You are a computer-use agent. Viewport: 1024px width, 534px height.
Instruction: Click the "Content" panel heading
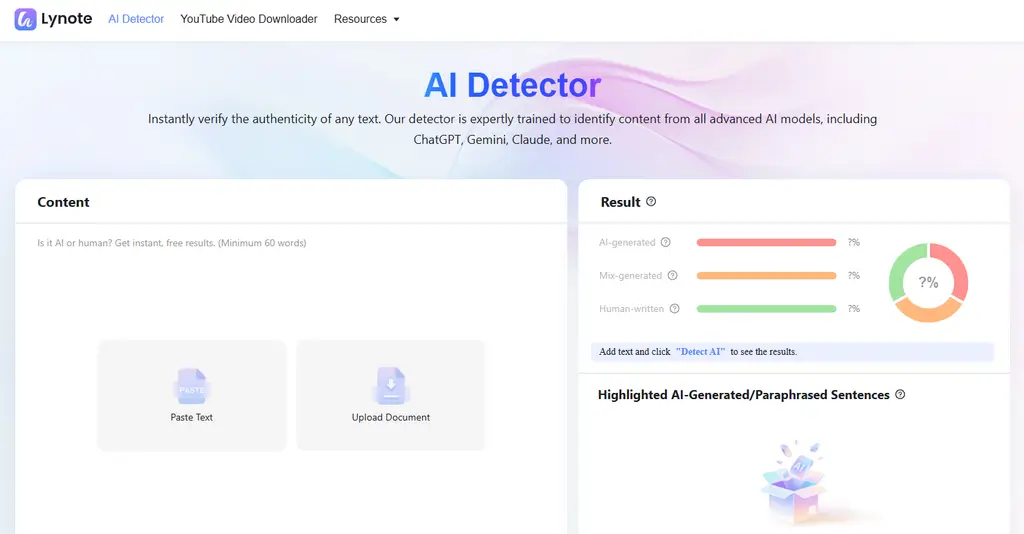(63, 202)
